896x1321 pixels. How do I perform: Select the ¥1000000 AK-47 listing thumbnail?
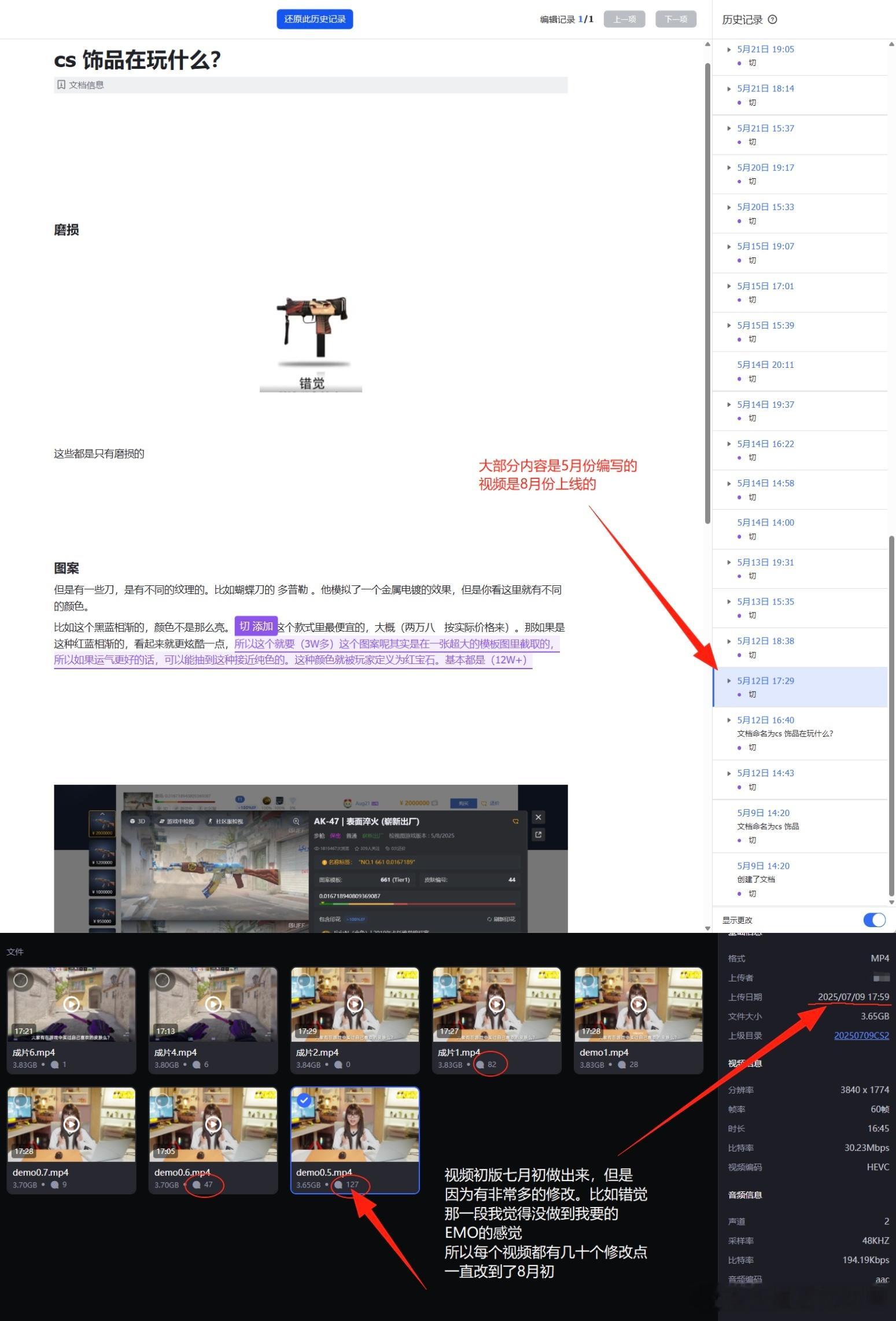tap(102, 883)
